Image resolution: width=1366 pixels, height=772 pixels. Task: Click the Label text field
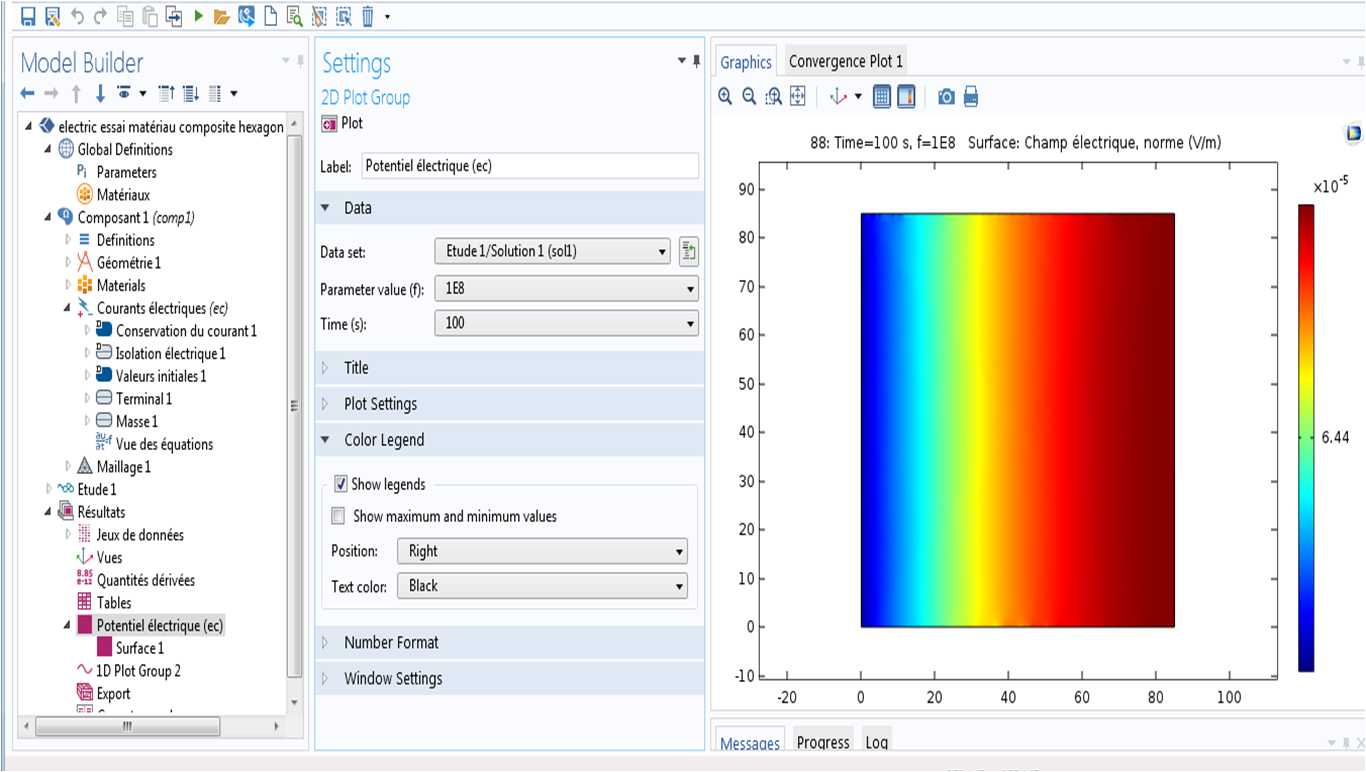[530, 166]
